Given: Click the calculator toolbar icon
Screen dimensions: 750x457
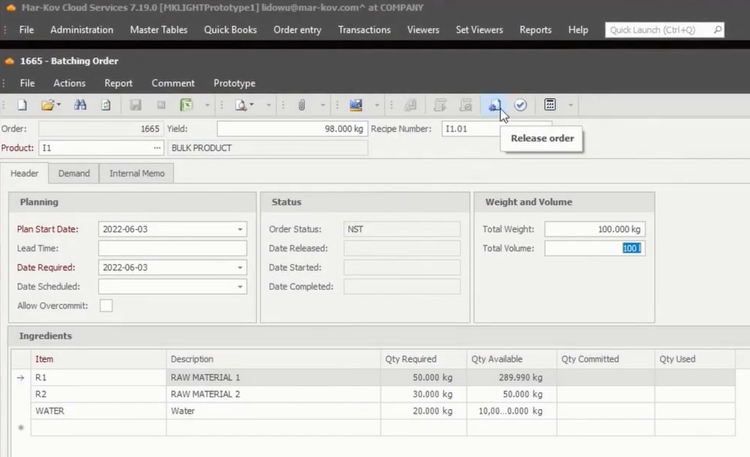Looking at the screenshot, I should (550, 105).
